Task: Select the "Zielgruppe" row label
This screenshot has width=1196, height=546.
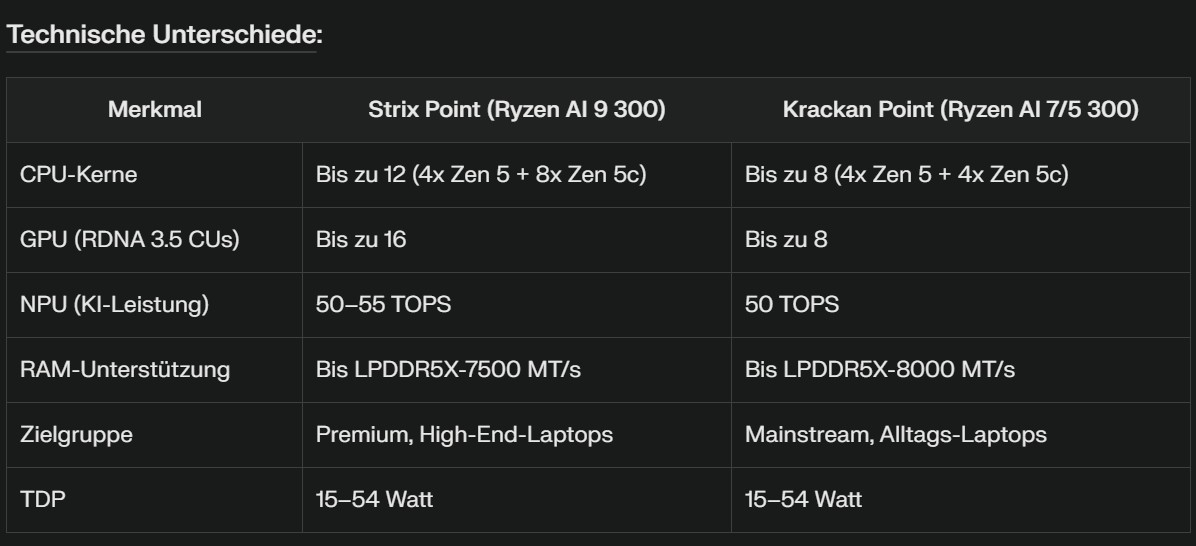Action: click(x=77, y=435)
